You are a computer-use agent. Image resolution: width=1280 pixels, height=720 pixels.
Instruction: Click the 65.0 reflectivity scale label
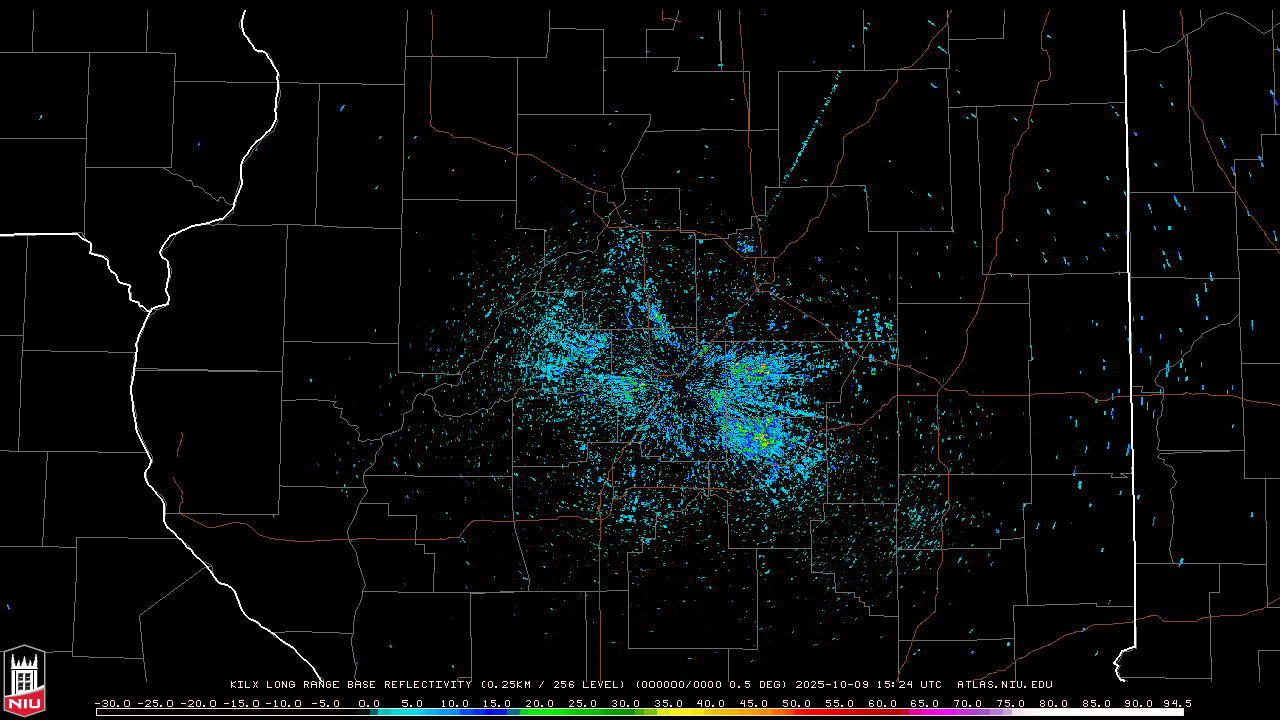click(x=925, y=703)
